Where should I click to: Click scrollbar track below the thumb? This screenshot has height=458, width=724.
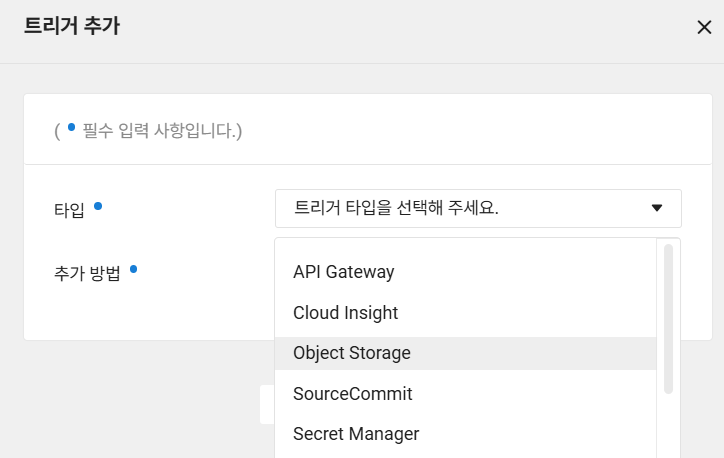pyautogui.click(x=668, y=427)
